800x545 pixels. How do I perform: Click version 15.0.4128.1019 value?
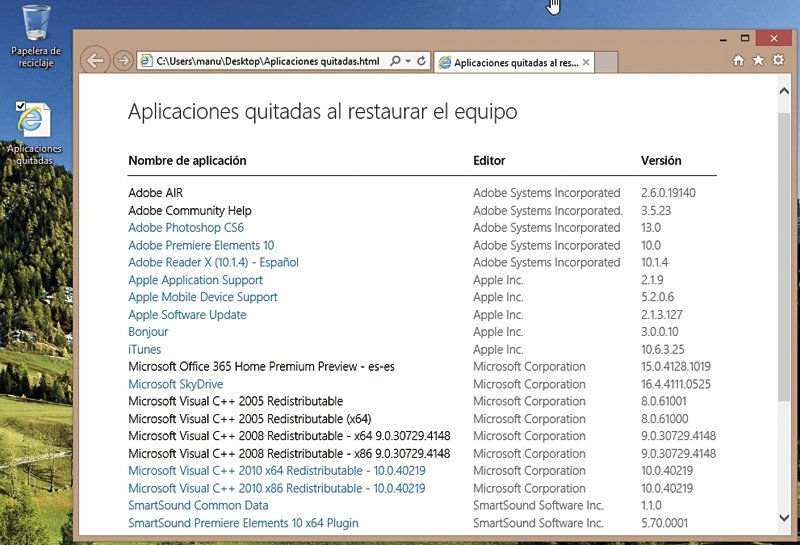[676, 366]
